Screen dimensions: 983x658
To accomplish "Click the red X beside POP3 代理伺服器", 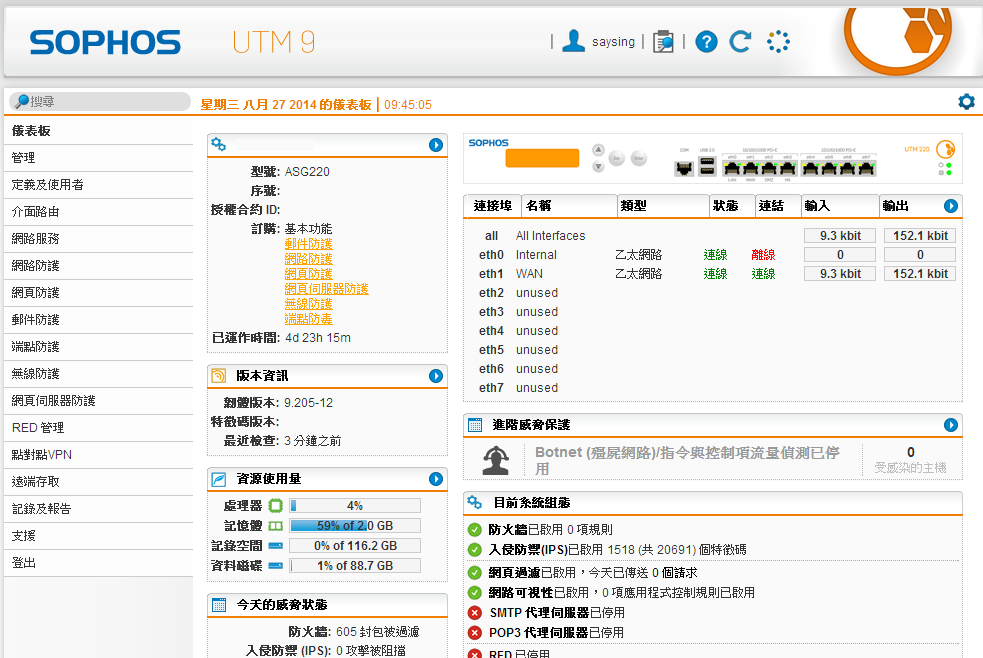I will [x=475, y=632].
